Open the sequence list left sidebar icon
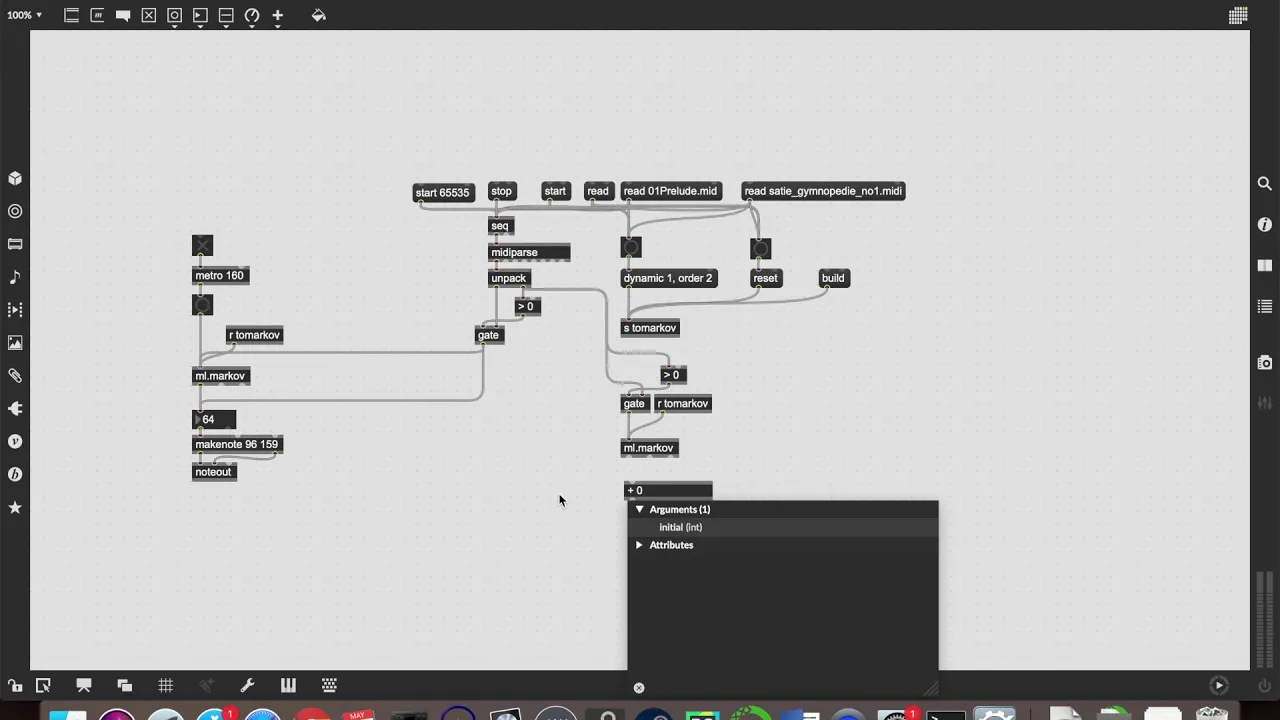Viewport: 1280px width, 720px height. [x=15, y=310]
